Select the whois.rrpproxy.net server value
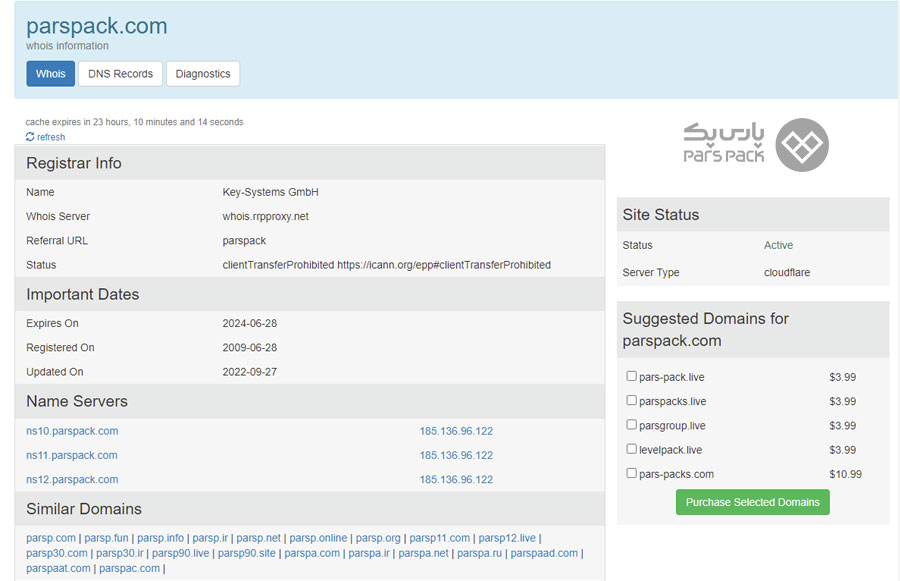This screenshot has height=581, width=900. click(266, 216)
